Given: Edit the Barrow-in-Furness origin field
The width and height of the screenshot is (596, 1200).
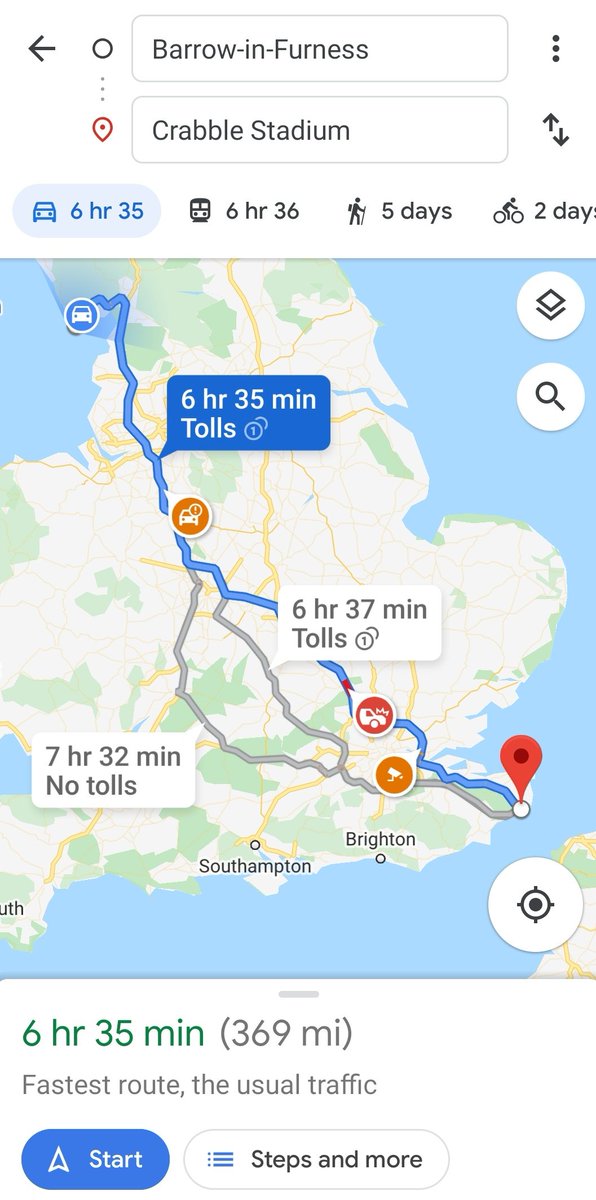Looking at the screenshot, I should [x=320, y=49].
